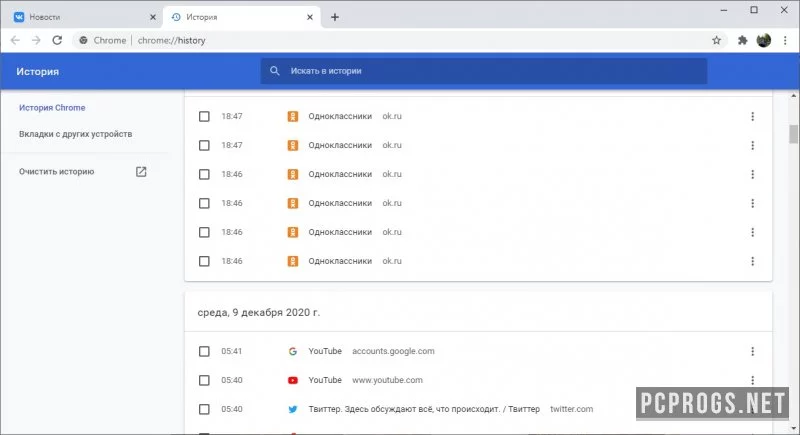This screenshot has width=800, height=435.
Task: Open the Extensions puzzle icon
Action: click(x=742, y=40)
